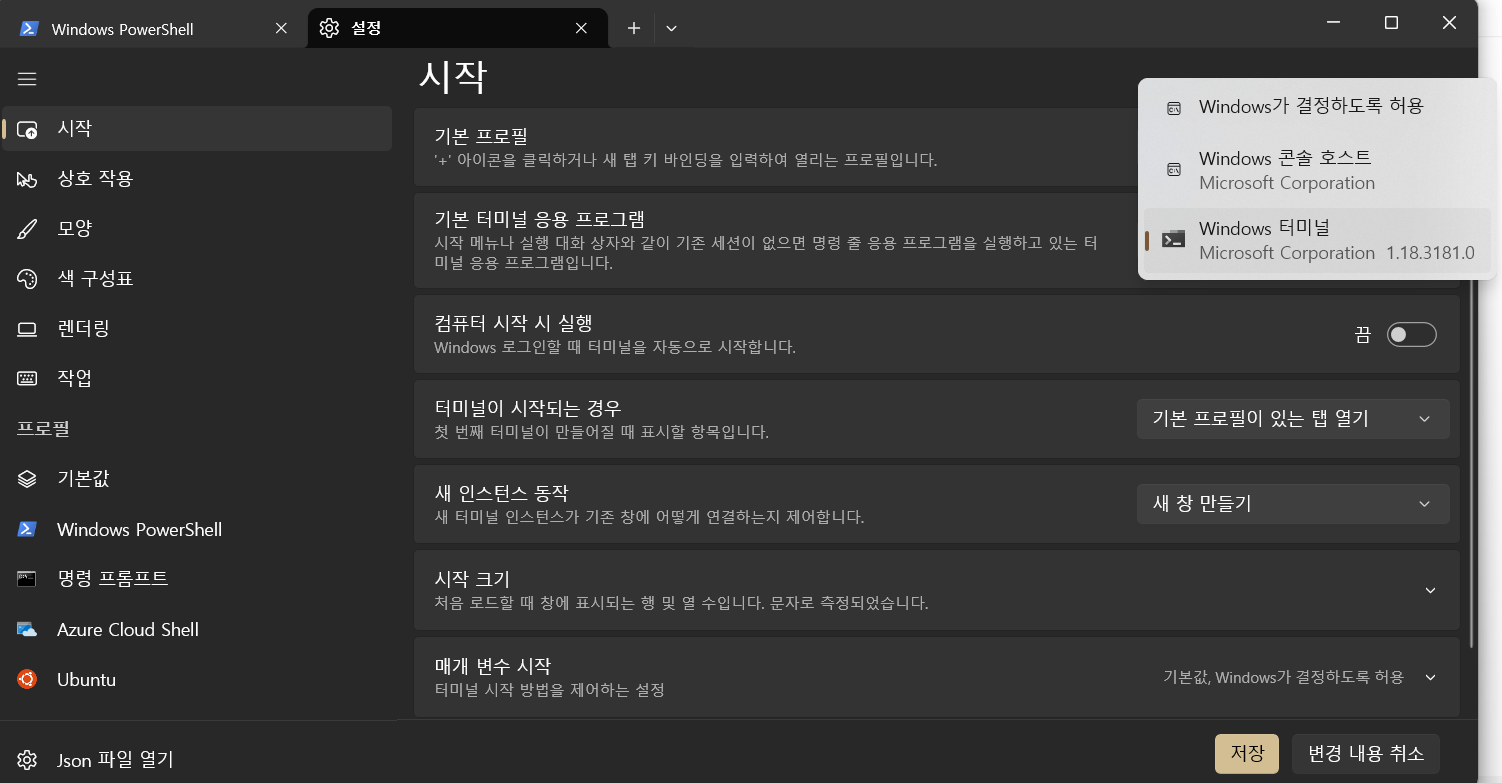Click the 렌더링 monitor icon
This screenshot has width=1502, height=783.
click(x=27, y=329)
